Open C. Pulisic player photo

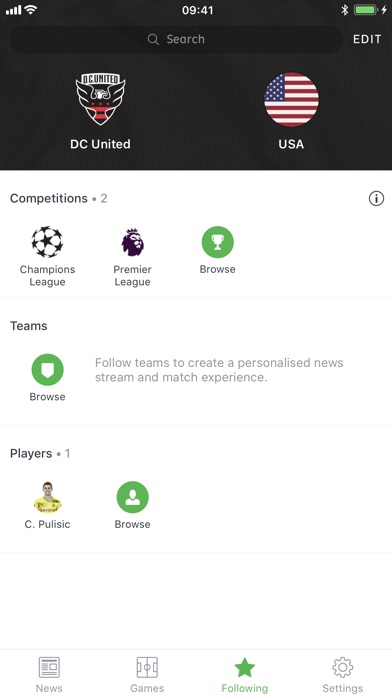click(48, 497)
